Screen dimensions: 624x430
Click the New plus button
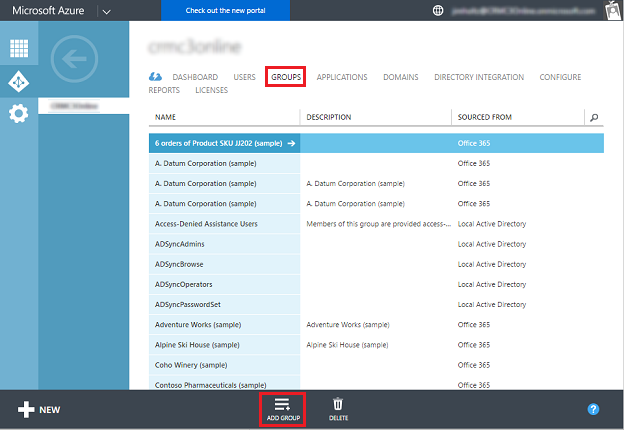39,410
